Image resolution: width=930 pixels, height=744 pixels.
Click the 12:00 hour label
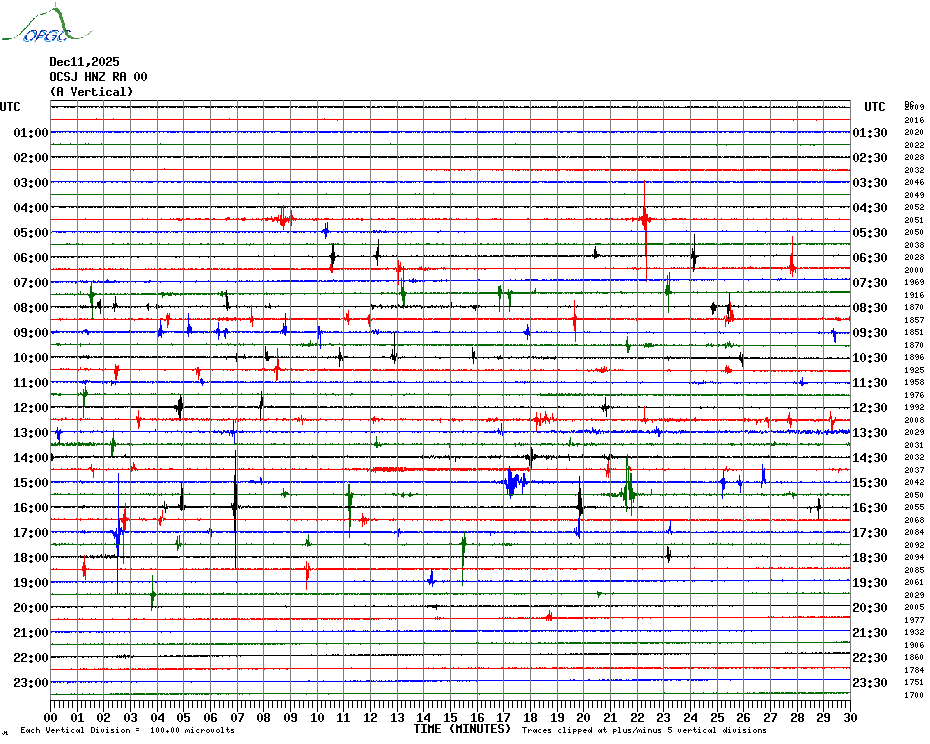[31, 408]
